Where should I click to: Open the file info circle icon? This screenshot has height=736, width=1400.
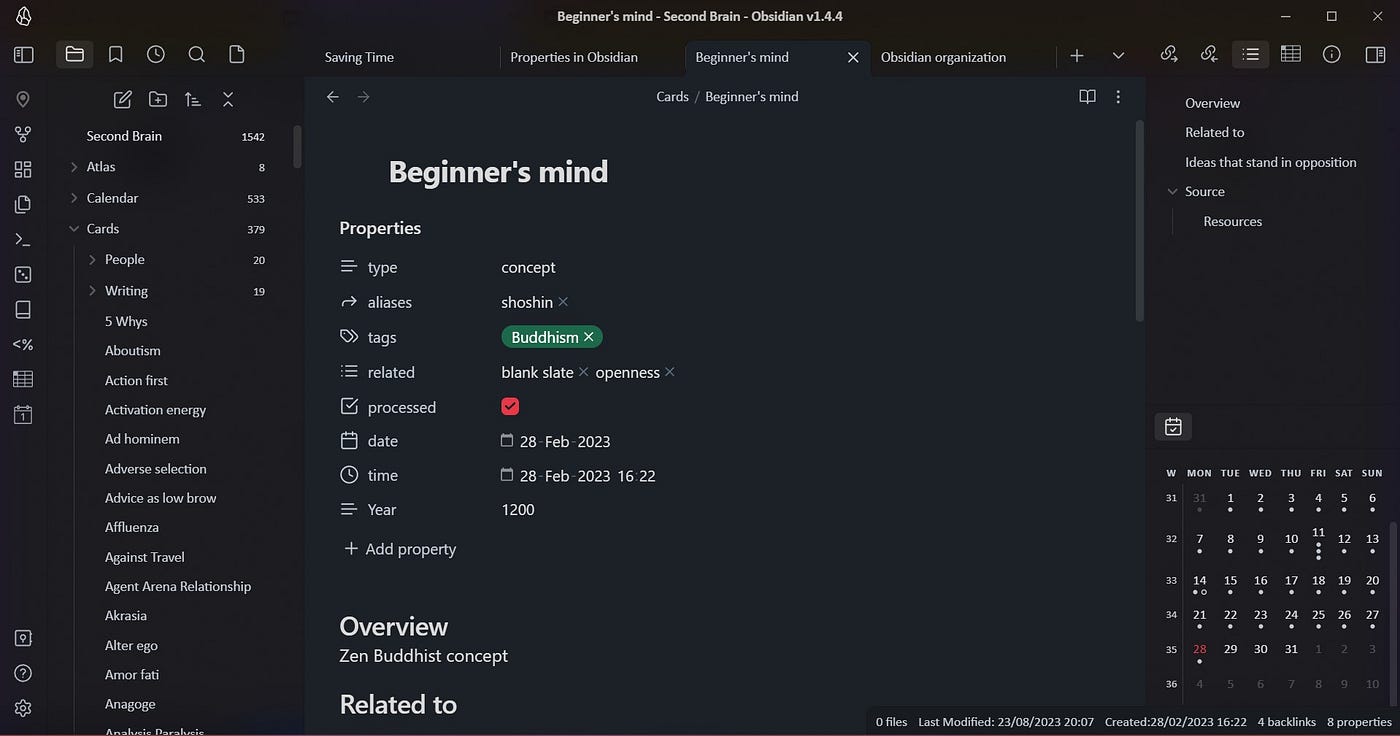pos(1332,55)
